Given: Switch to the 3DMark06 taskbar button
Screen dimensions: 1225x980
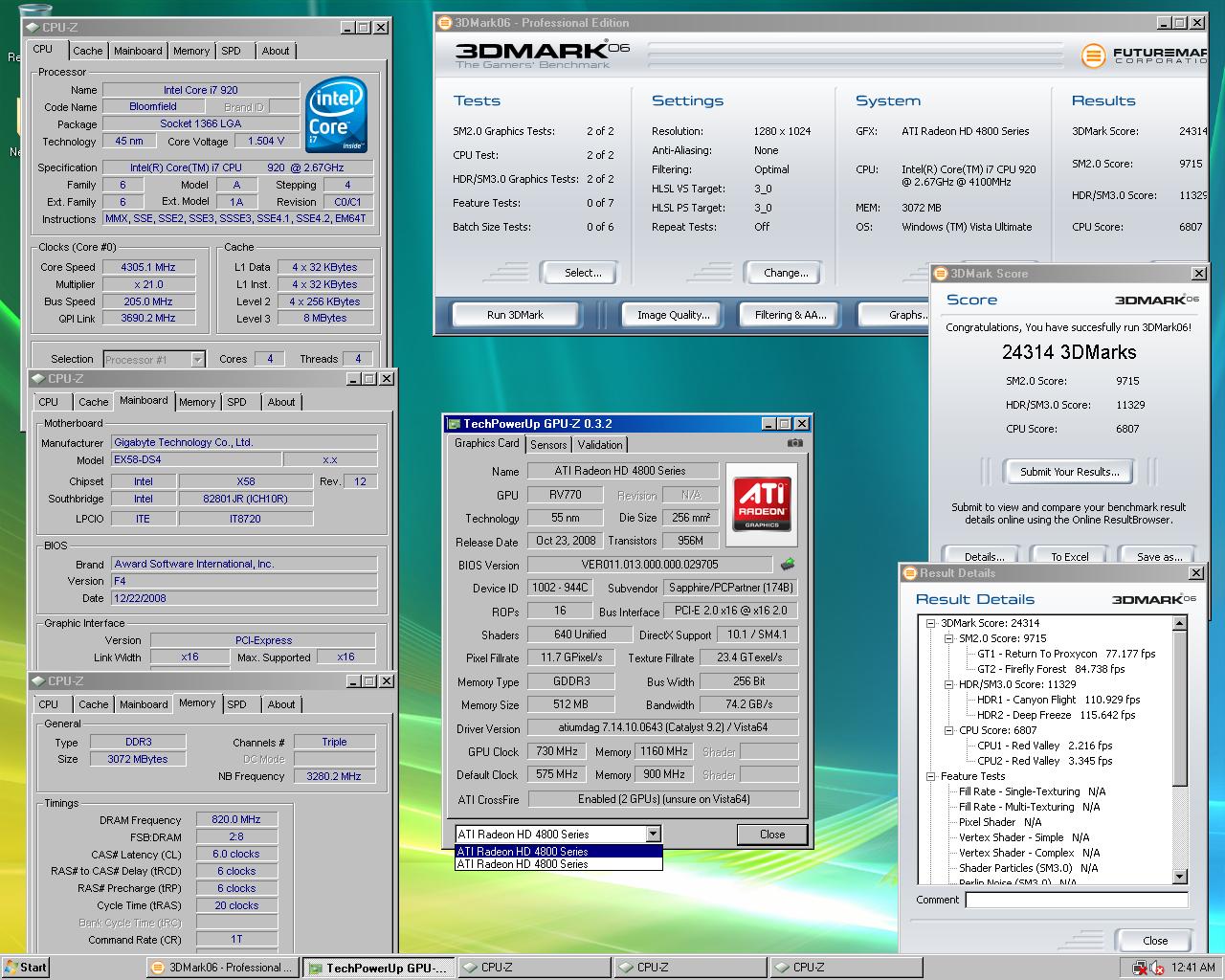Looking at the screenshot, I should tap(223, 968).
